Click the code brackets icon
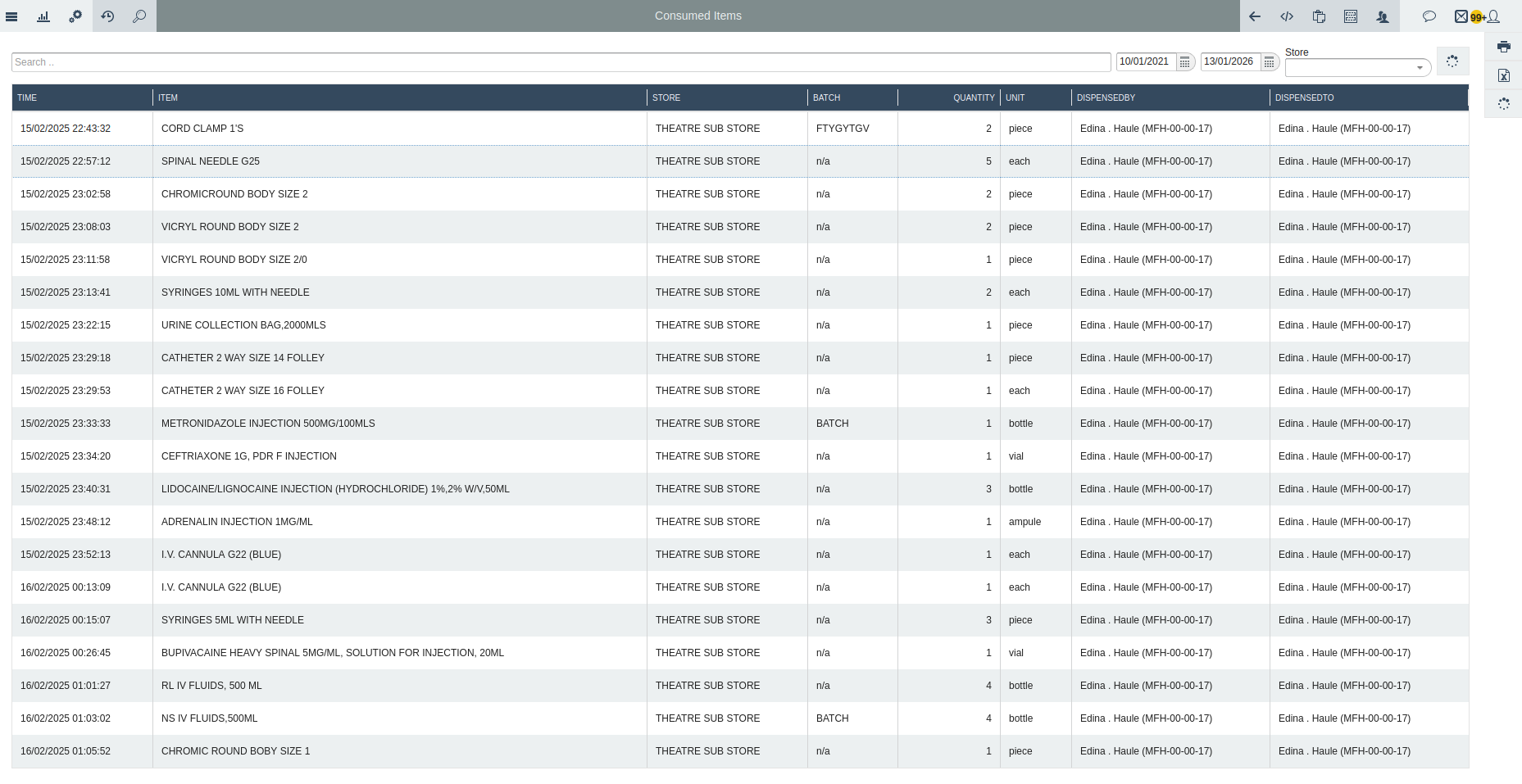Viewport: 1522px width, 784px height. 1287,16
